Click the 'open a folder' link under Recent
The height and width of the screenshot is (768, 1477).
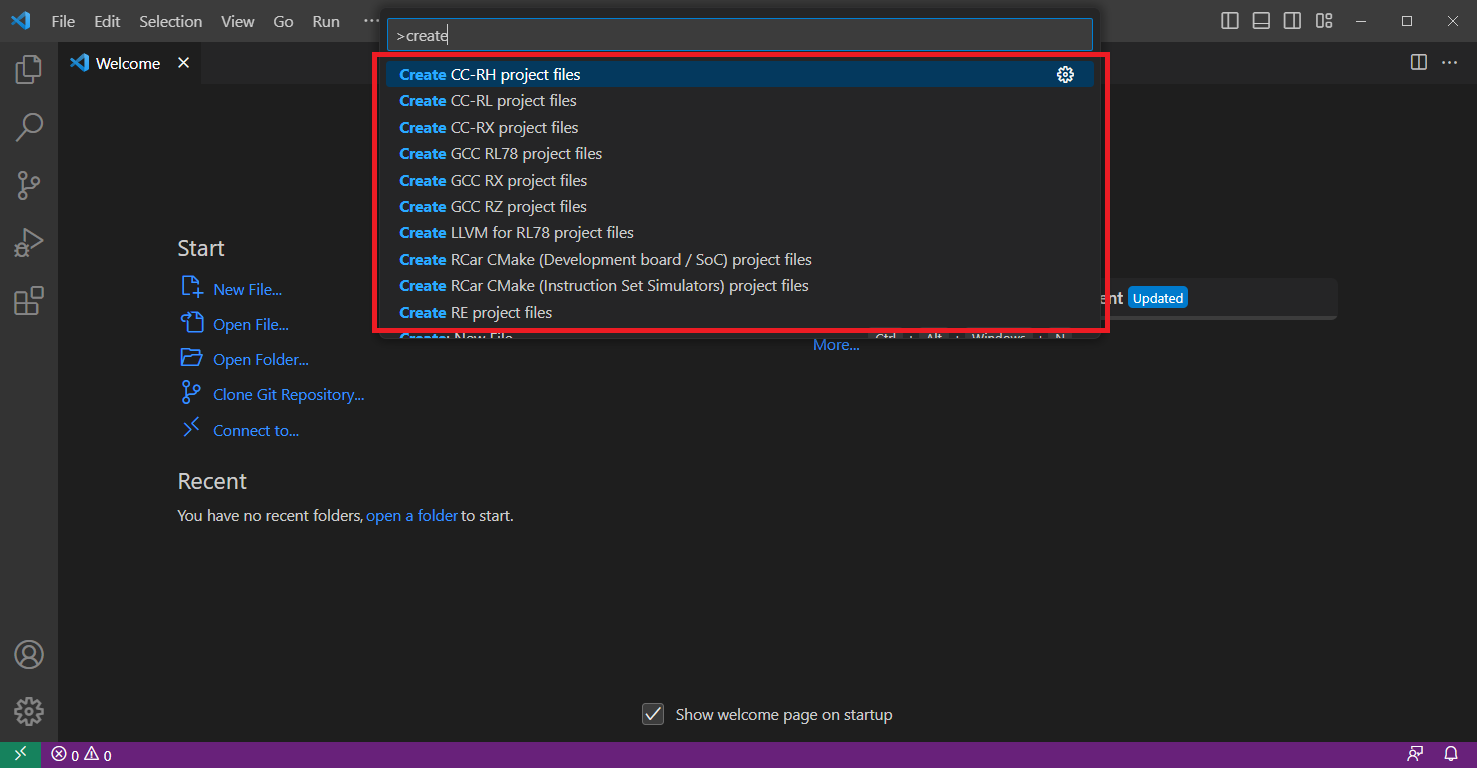pyautogui.click(x=412, y=516)
